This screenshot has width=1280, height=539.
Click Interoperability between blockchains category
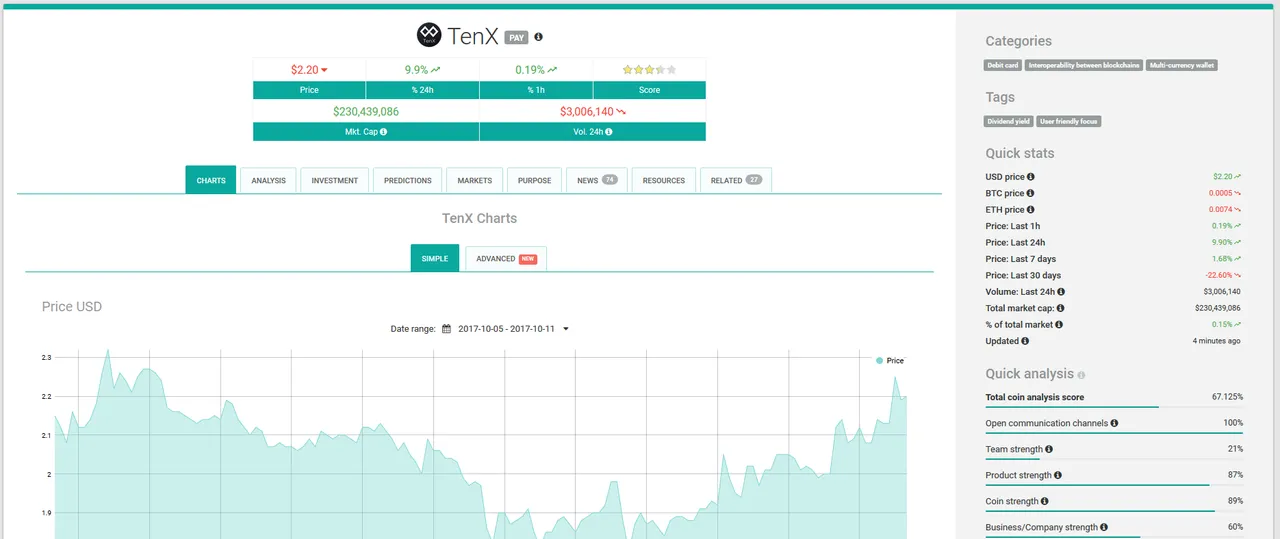(1084, 65)
